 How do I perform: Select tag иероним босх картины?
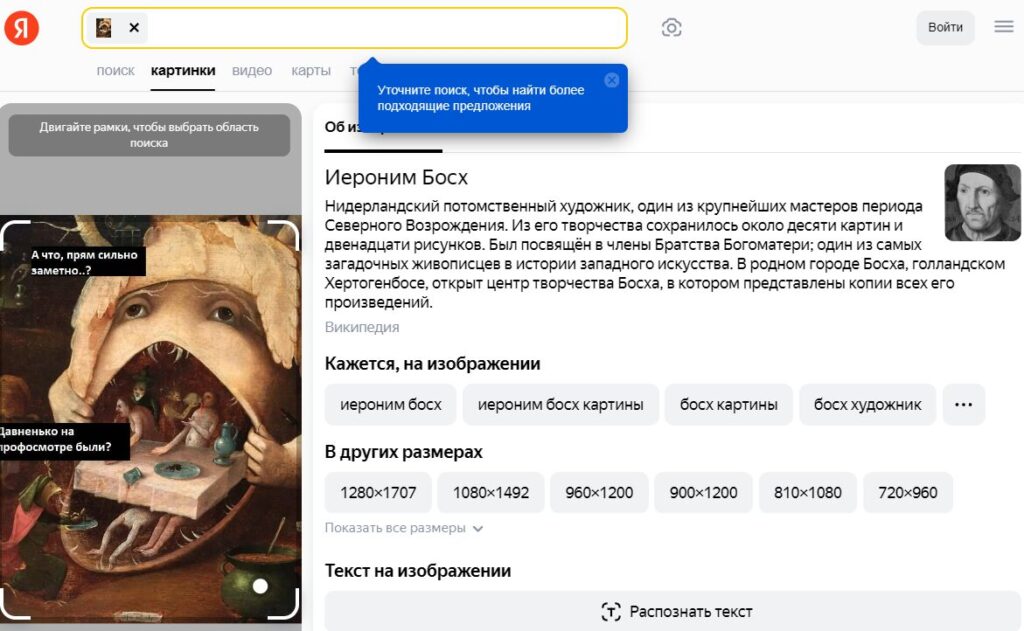560,404
